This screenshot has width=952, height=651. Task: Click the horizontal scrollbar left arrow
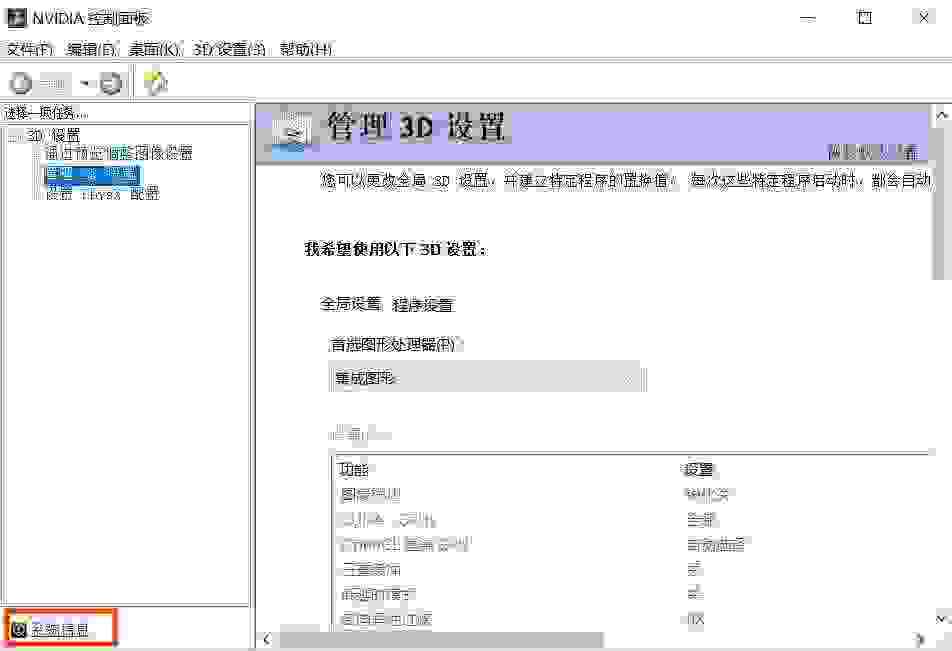click(267, 639)
